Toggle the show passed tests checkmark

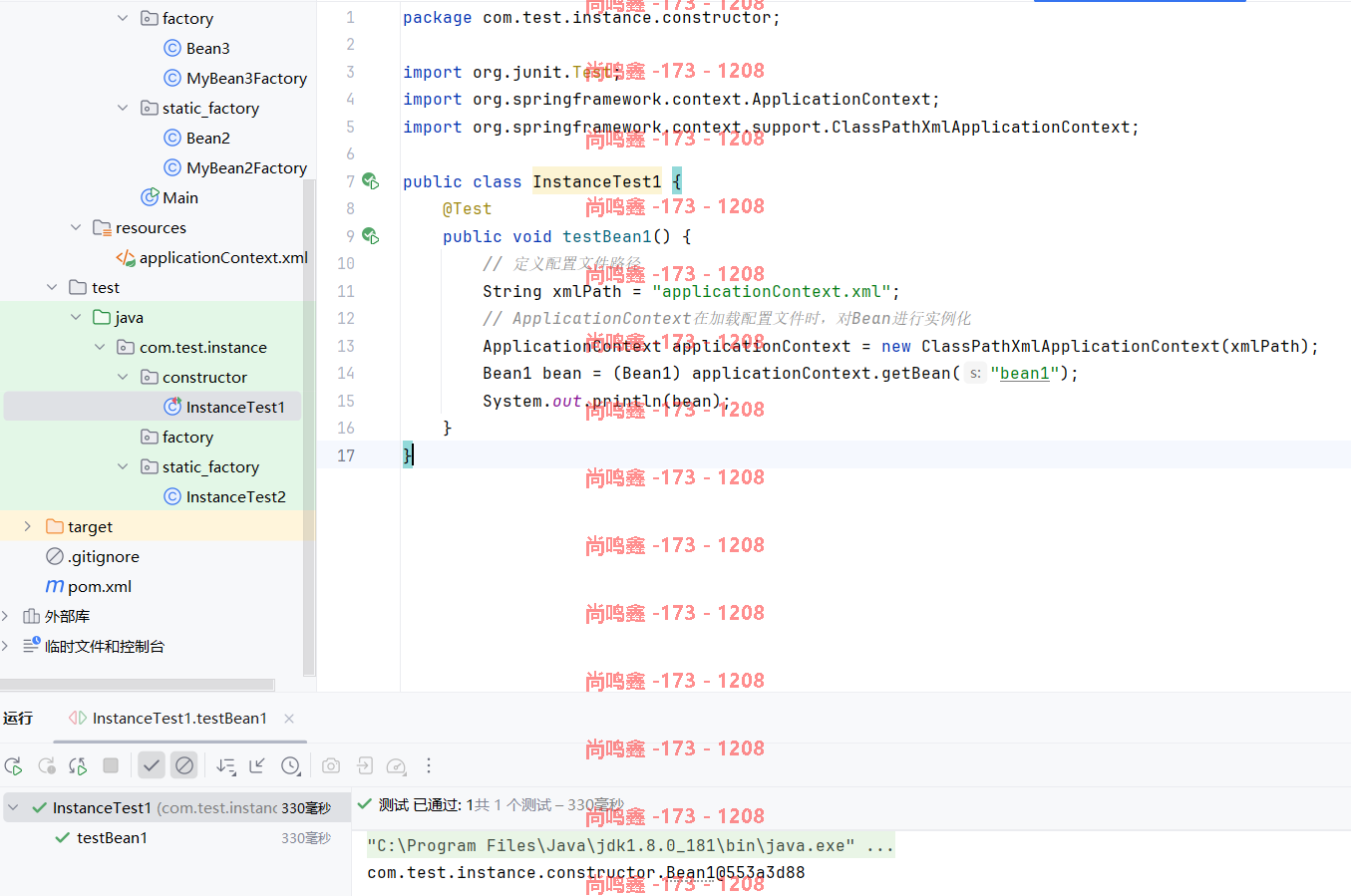pyautogui.click(x=151, y=765)
